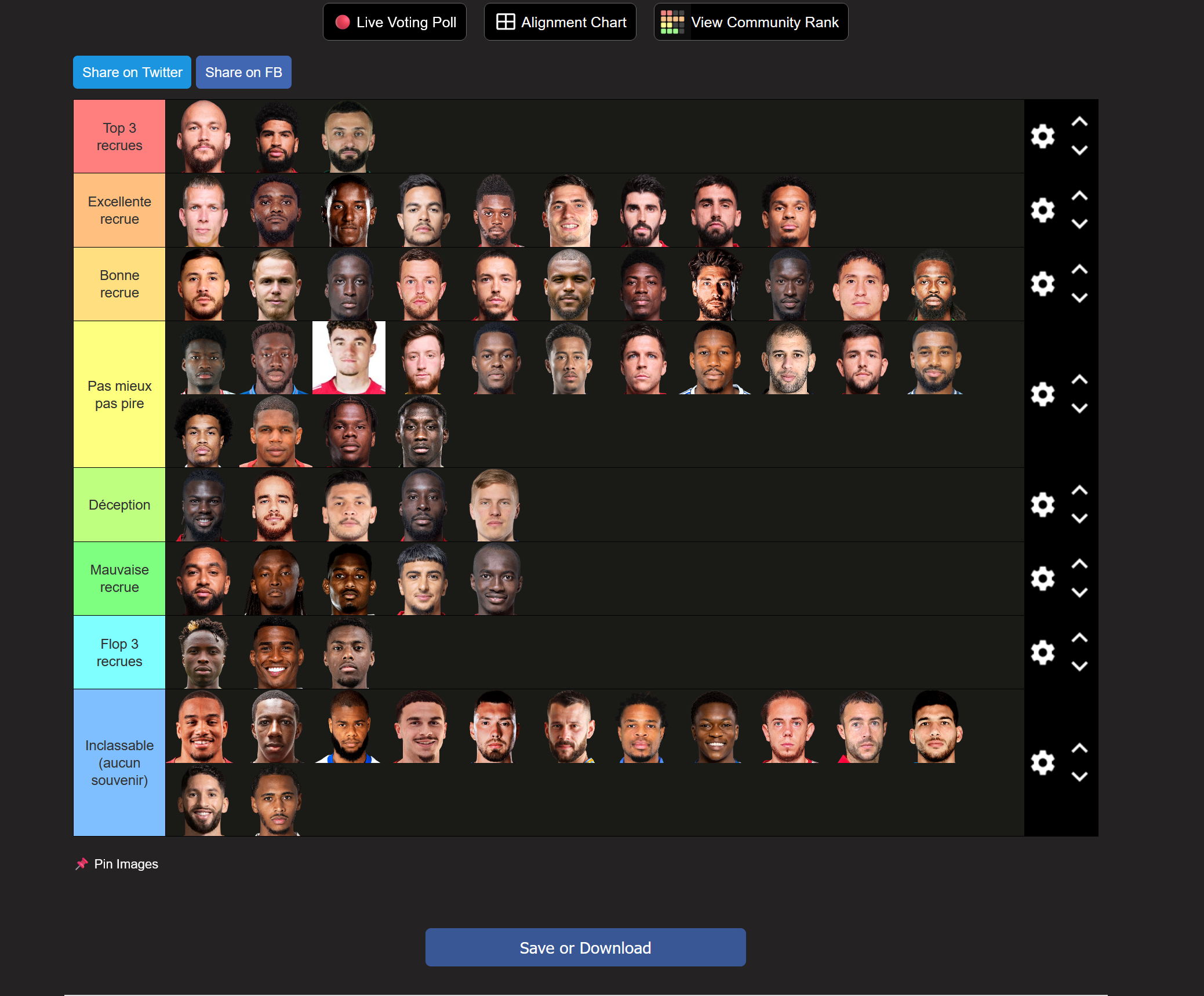Click View Community Rank button
The height and width of the screenshot is (996, 1204).
[x=751, y=22]
